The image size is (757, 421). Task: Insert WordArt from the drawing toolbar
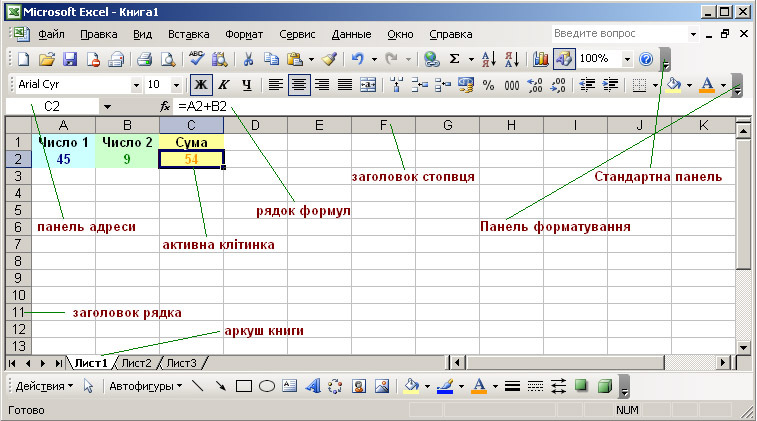[311, 386]
